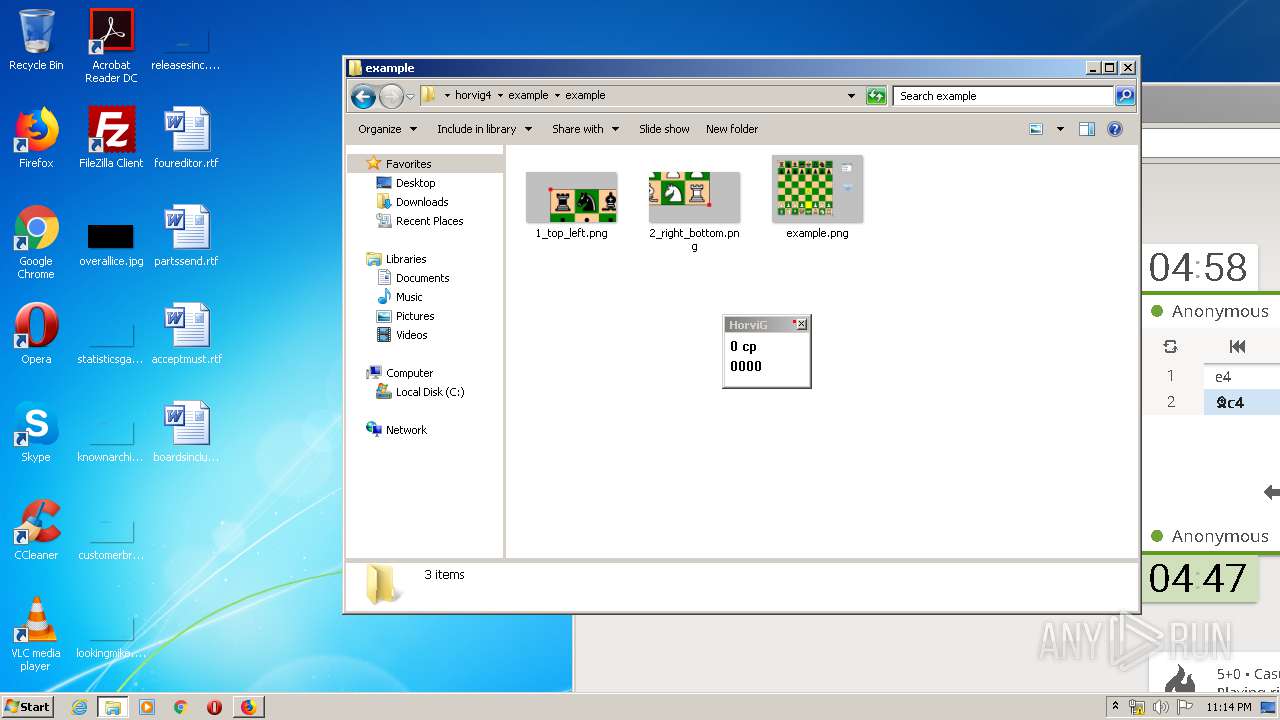1280x720 pixels.
Task: Open VLC media player shortcut
Action: coord(36,634)
